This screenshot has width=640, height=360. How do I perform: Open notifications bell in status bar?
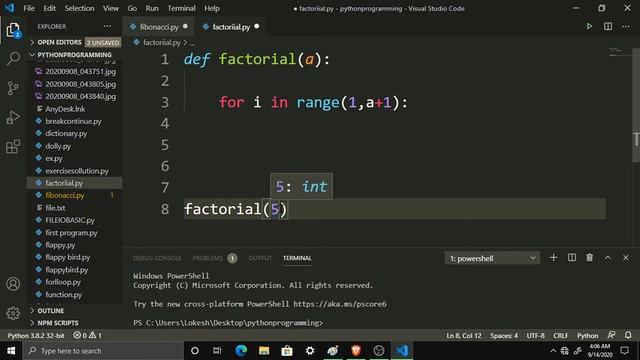628,335
